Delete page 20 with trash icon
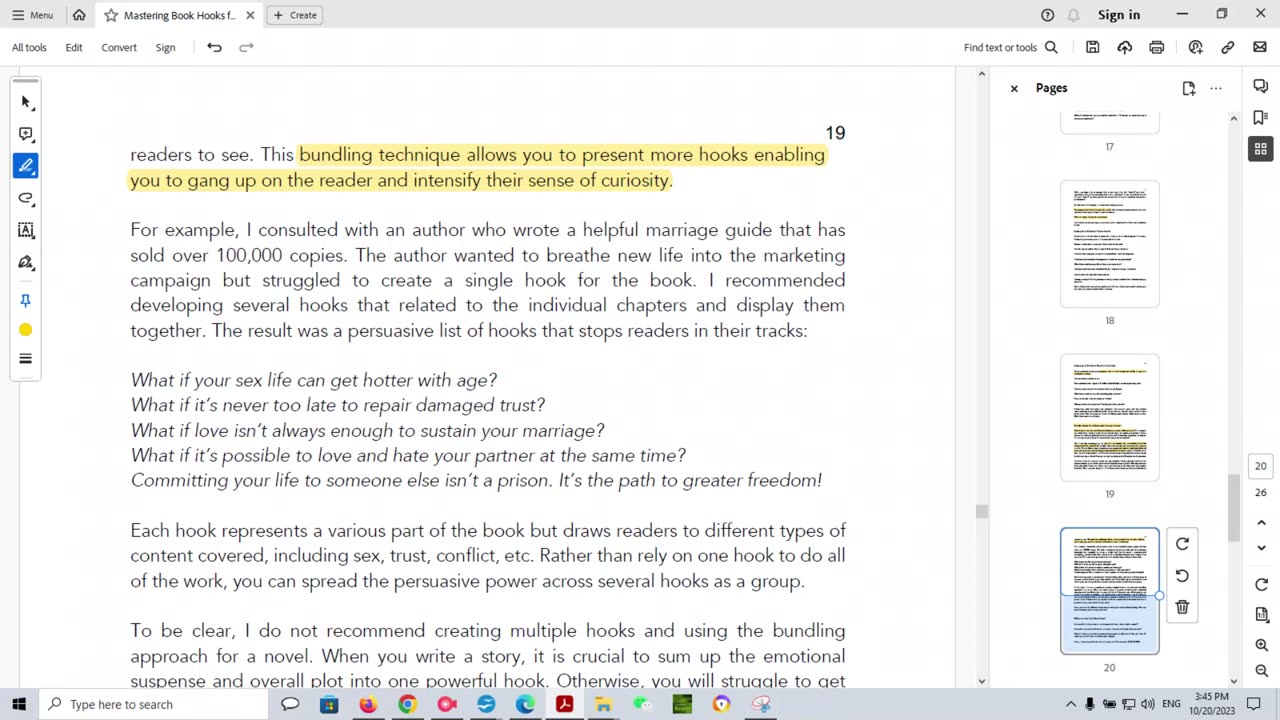 click(x=1182, y=607)
